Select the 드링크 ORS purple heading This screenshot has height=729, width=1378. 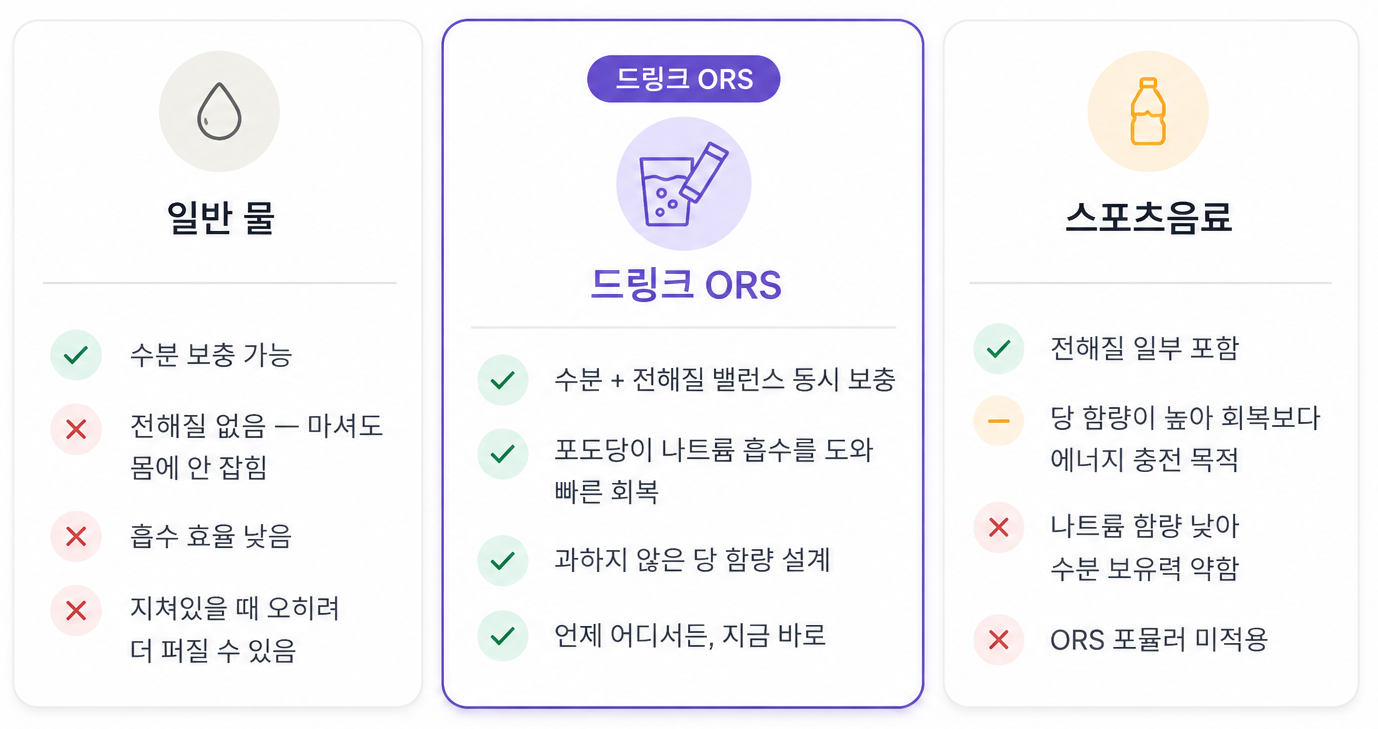pyautogui.click(x=685, y=286)
